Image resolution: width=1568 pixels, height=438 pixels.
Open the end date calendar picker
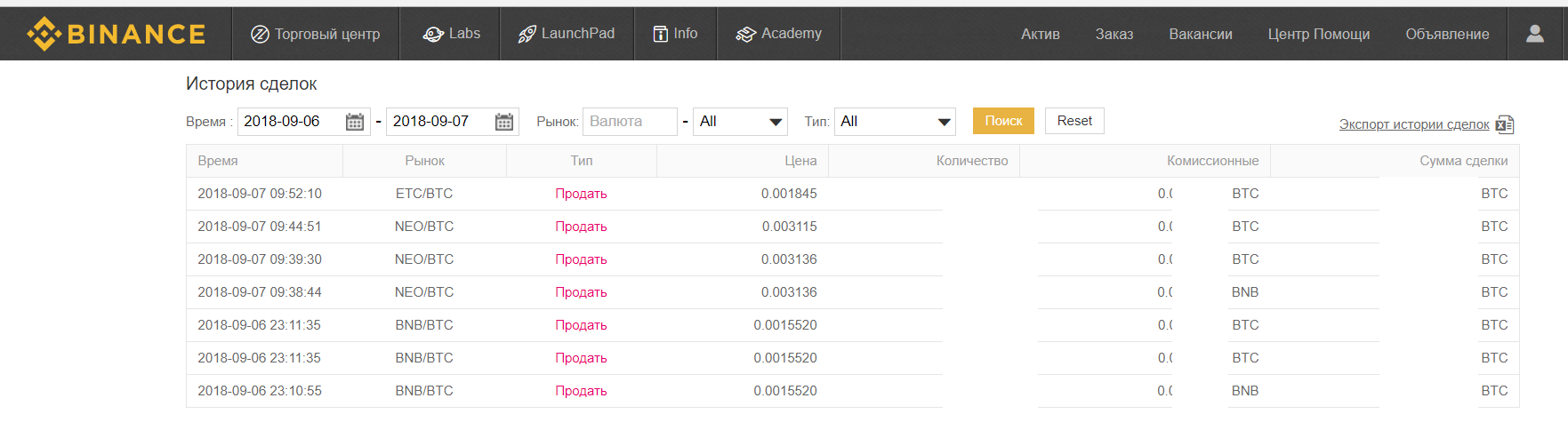click(503, 122)
